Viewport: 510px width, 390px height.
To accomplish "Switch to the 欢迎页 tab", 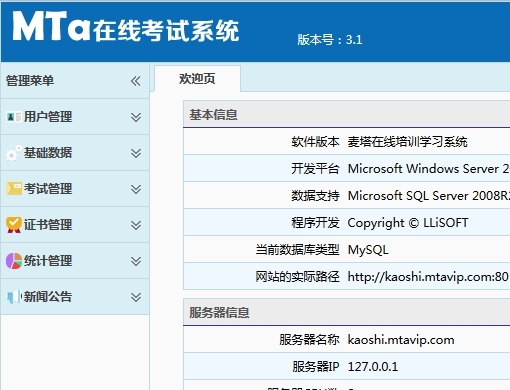I will pyautogui.click(x=197, y=79).
